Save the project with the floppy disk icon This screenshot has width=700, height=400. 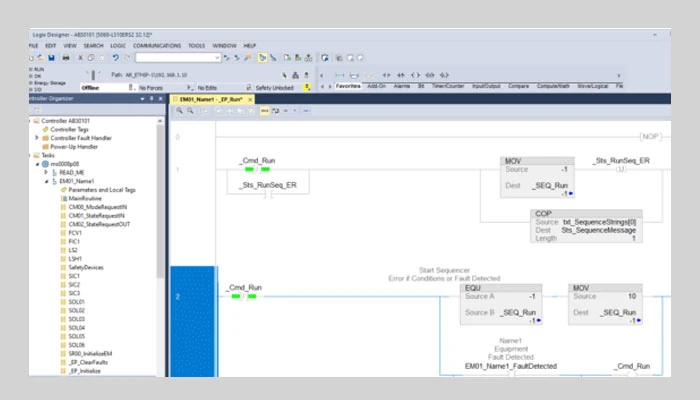[x=52, y=58]
